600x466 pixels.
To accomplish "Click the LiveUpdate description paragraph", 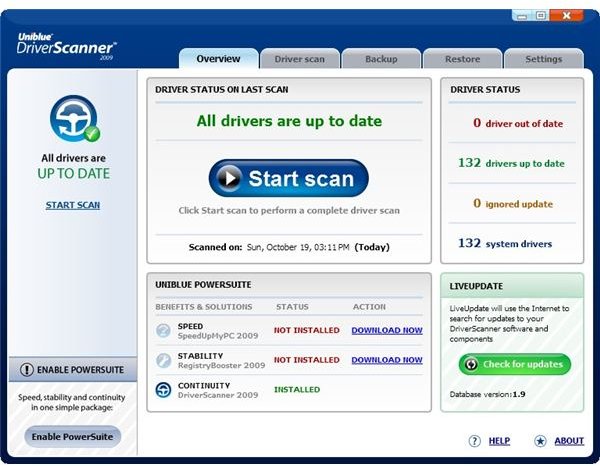I will coord(509,324).
